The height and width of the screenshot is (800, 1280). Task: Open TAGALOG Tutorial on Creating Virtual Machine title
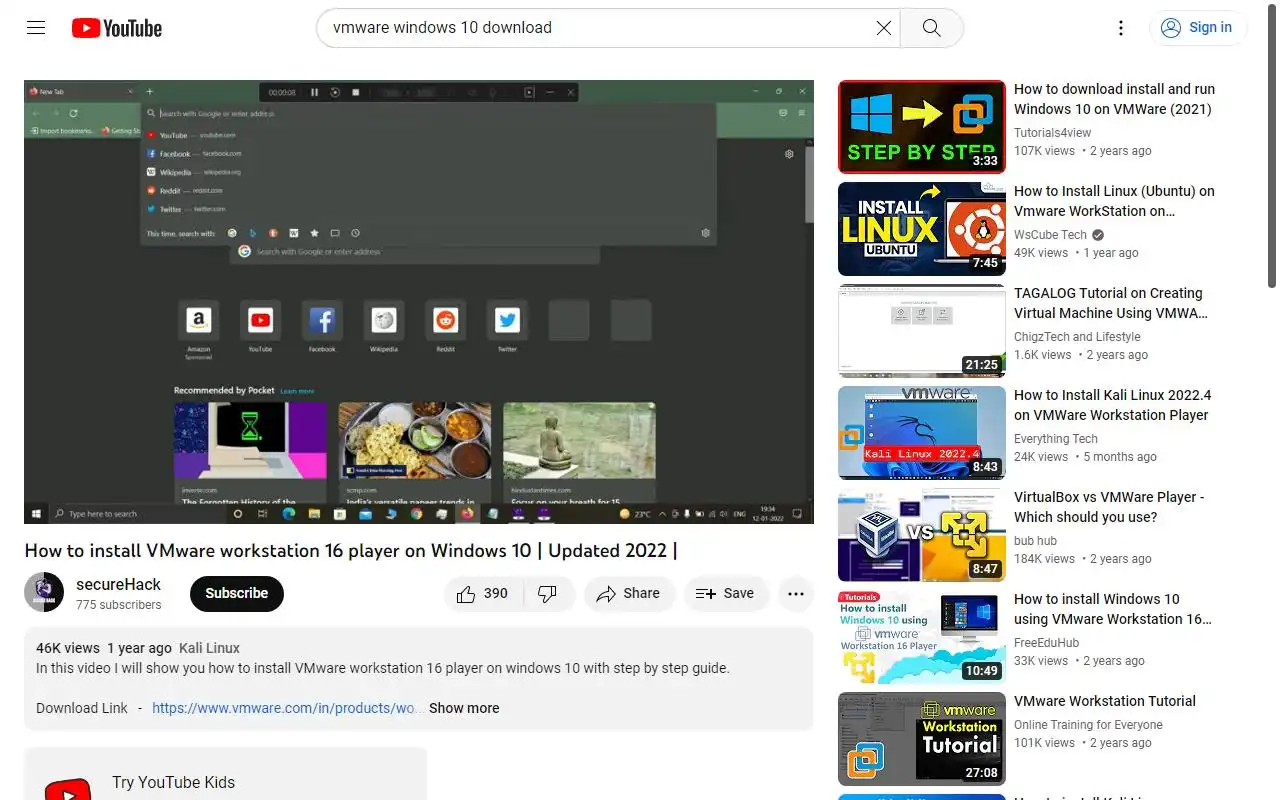pyautogui.click(x=1111, y=303)
